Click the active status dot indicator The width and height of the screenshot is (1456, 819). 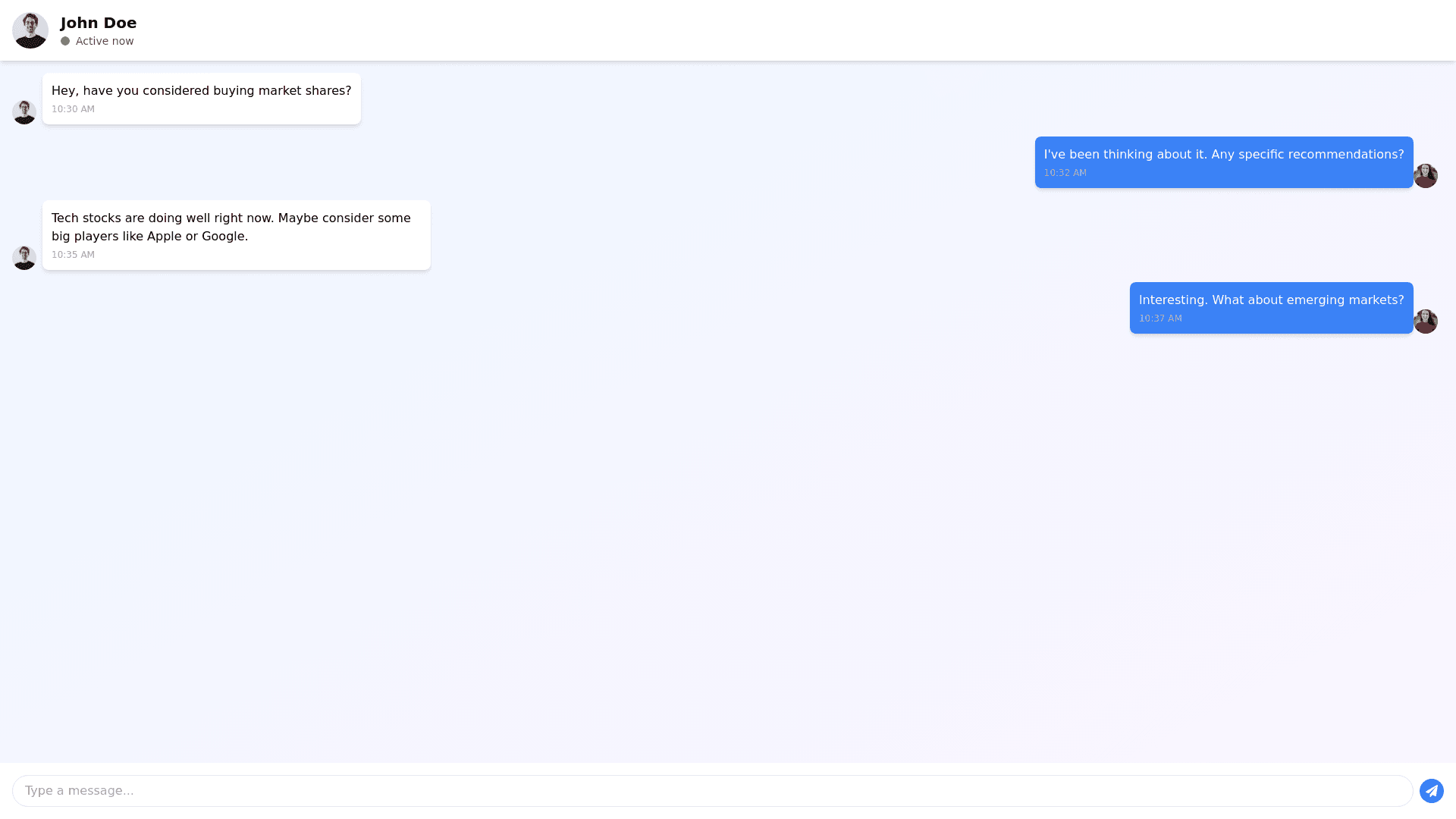point(65,41)
